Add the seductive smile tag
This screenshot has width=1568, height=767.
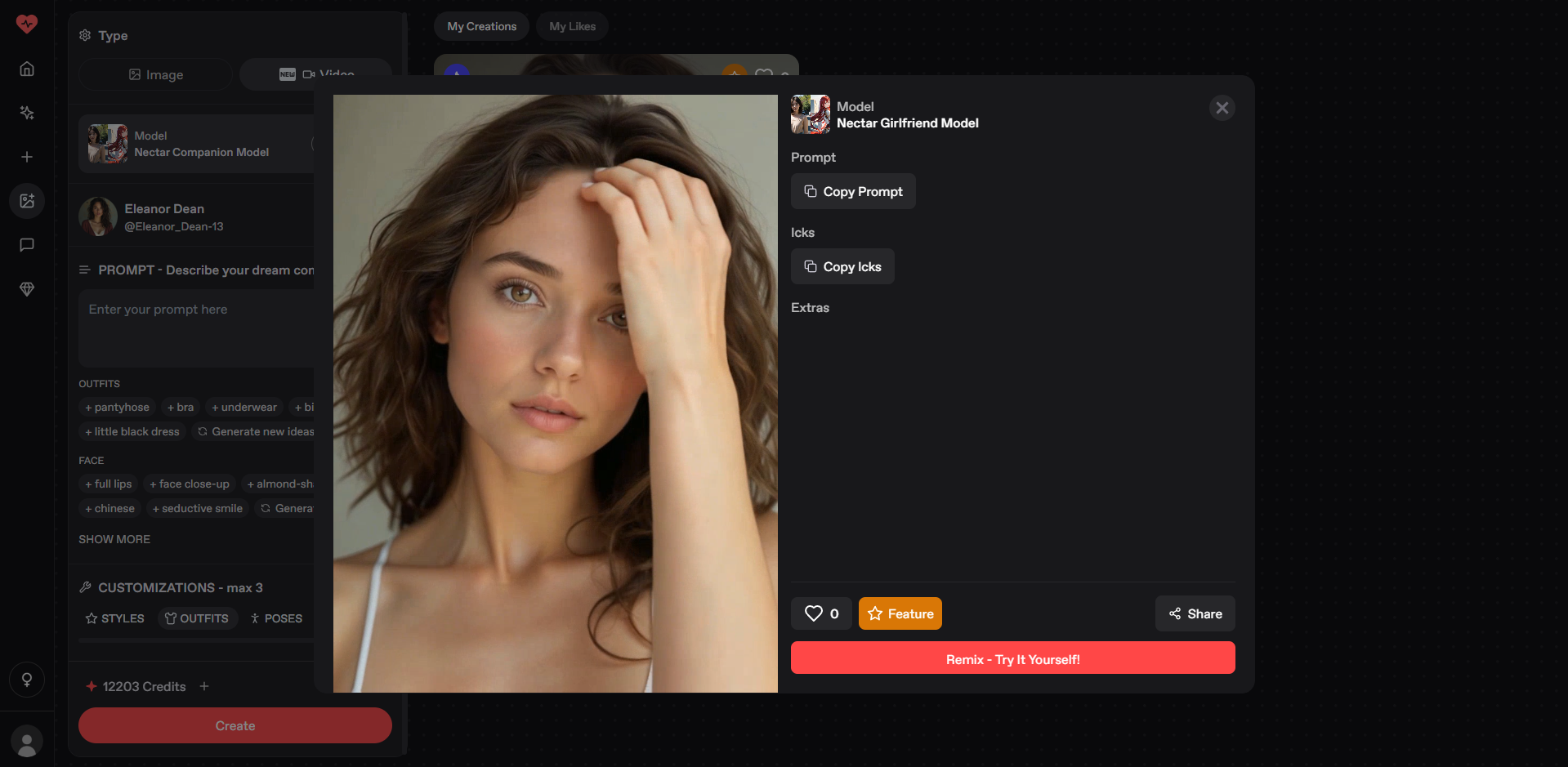[198, 508]
